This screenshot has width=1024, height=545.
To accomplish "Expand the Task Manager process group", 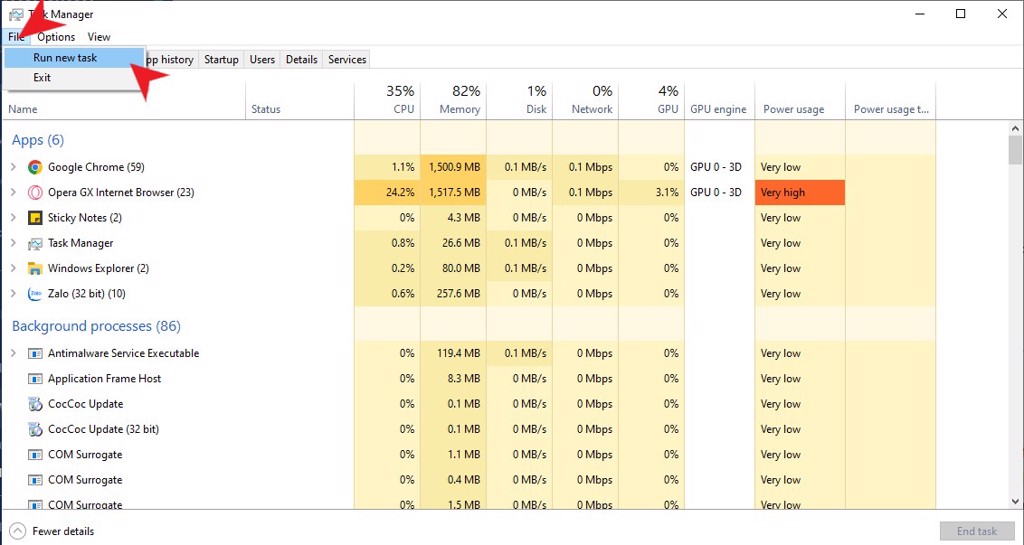I will point(13,243).
